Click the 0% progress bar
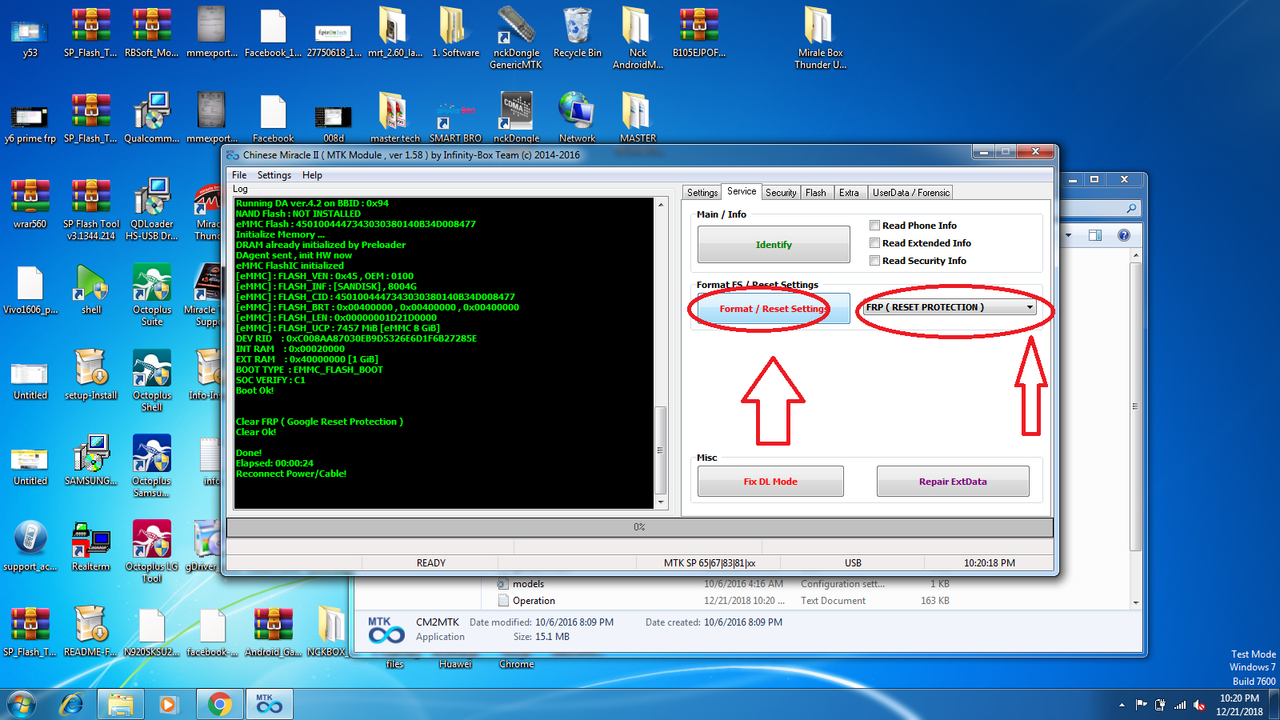The image size is (1280, 720). 640,527
